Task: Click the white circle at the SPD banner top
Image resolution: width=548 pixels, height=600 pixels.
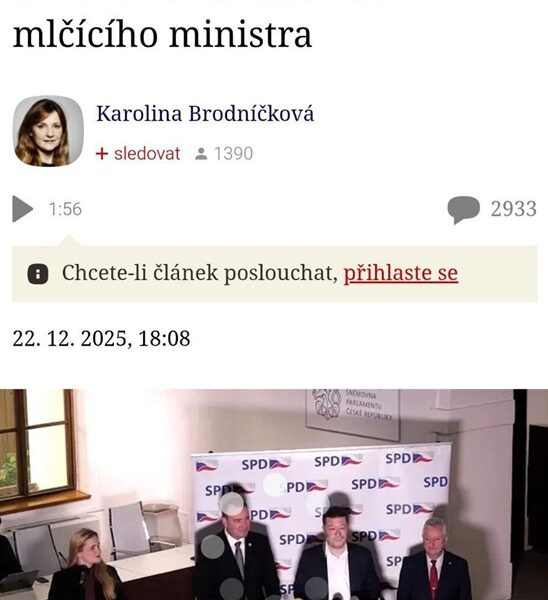Action: (275, 484)
